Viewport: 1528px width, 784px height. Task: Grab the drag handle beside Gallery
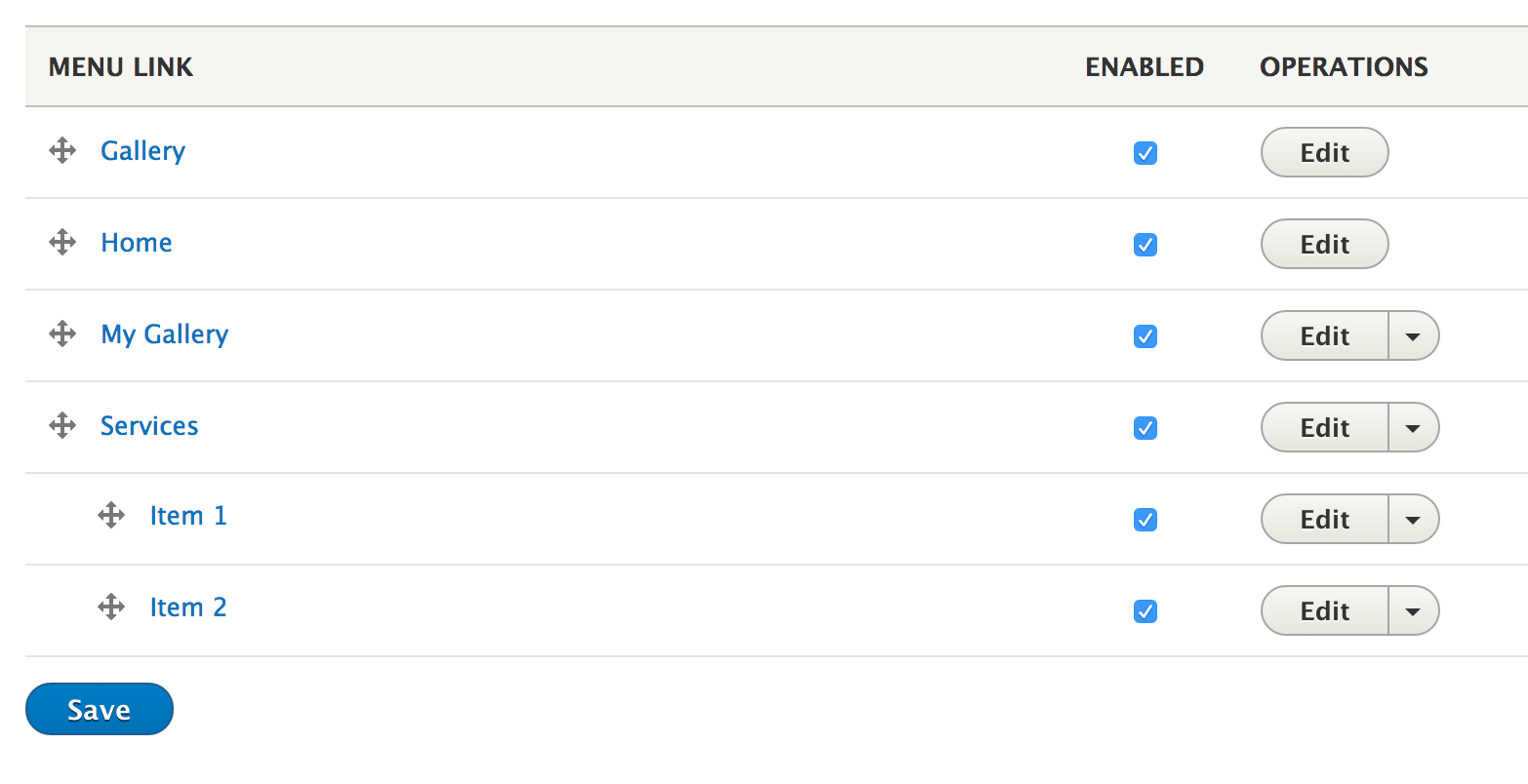click(x=62, y=151)
